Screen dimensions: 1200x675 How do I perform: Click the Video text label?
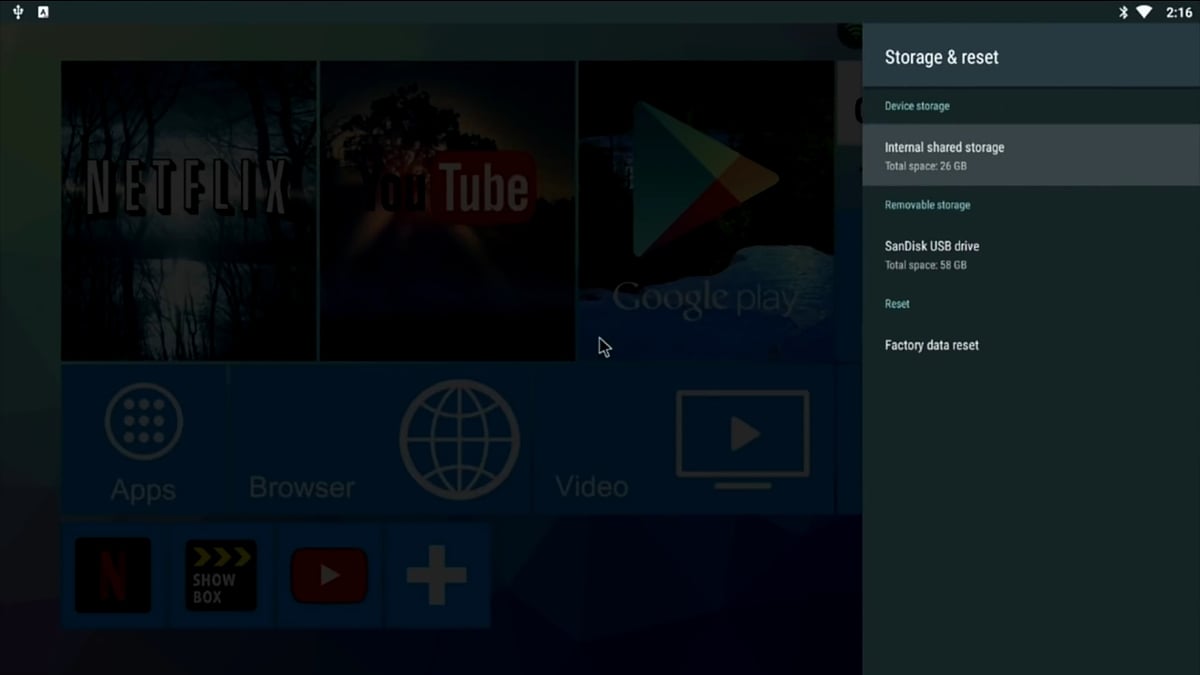pos(591,487)
